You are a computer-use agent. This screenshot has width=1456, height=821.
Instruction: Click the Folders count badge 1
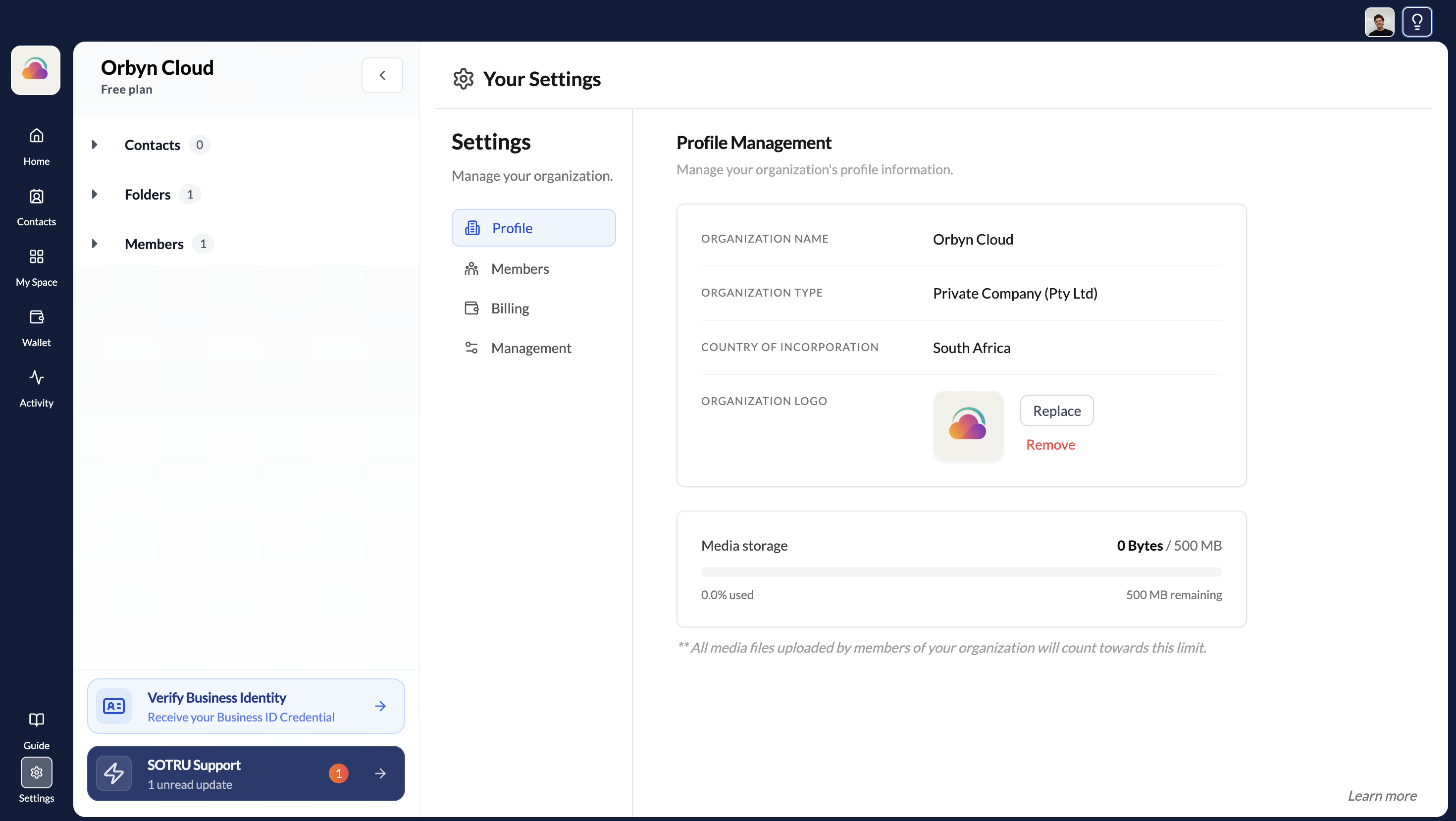[190, 194]
